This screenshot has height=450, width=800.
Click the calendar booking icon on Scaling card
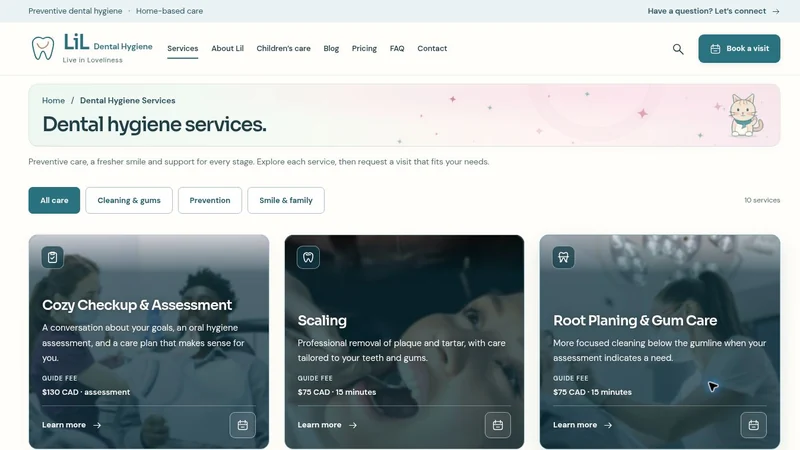click(x=497, y=425)
